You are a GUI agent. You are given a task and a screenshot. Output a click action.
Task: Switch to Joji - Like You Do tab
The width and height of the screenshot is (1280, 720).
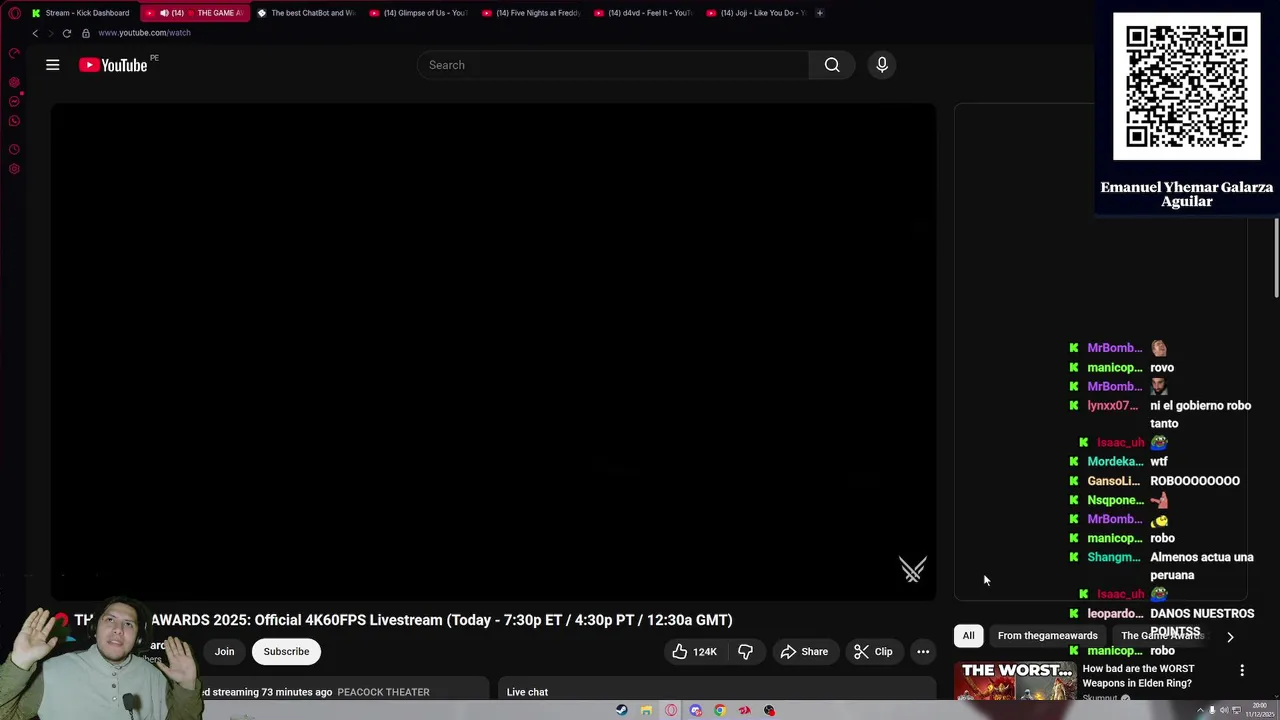pos(756,13)
